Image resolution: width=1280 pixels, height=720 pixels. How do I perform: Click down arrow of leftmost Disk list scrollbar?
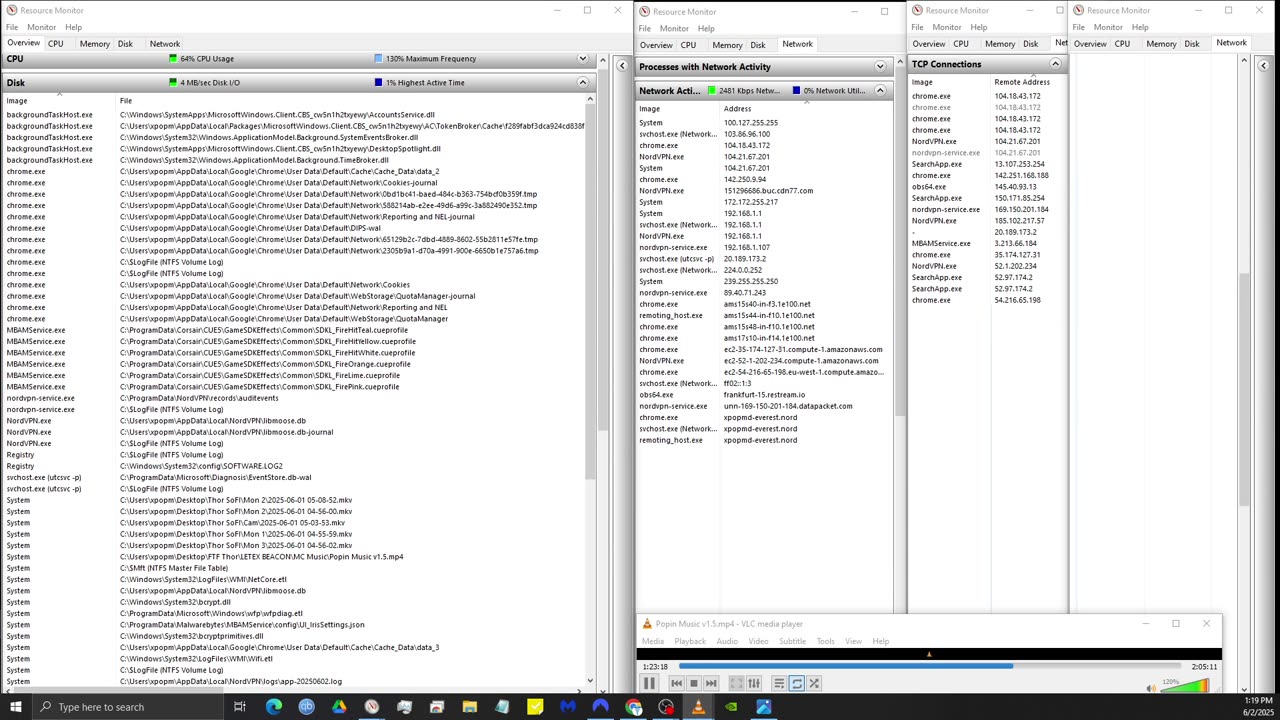[x=590, y=681]
